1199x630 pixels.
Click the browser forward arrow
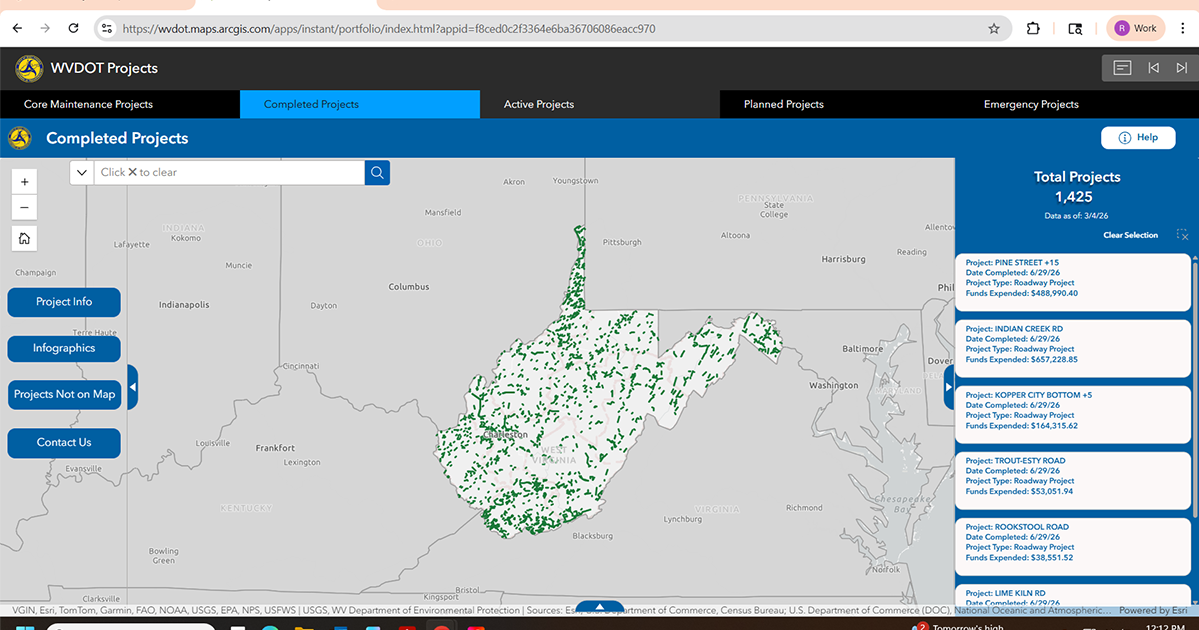(45, 28)
